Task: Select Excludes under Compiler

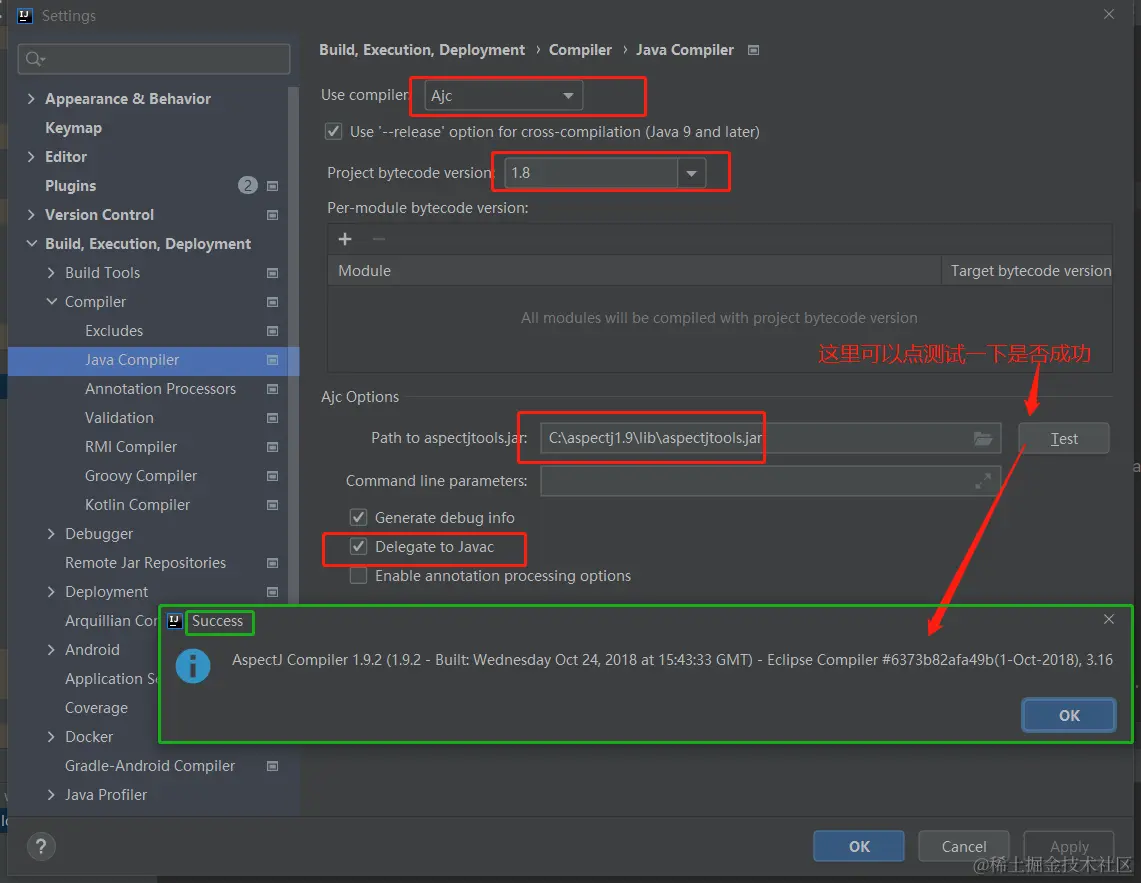Action: pyautogui.click(x=114, y=330)
